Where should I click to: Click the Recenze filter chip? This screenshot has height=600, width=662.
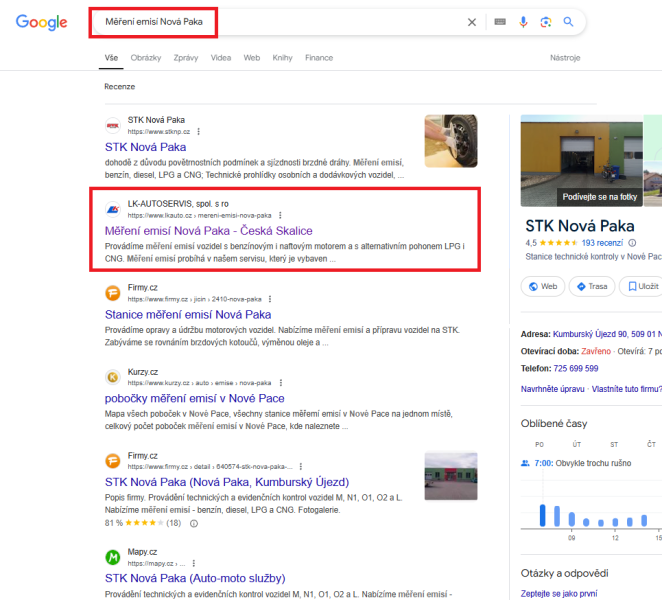pos(119,87)
